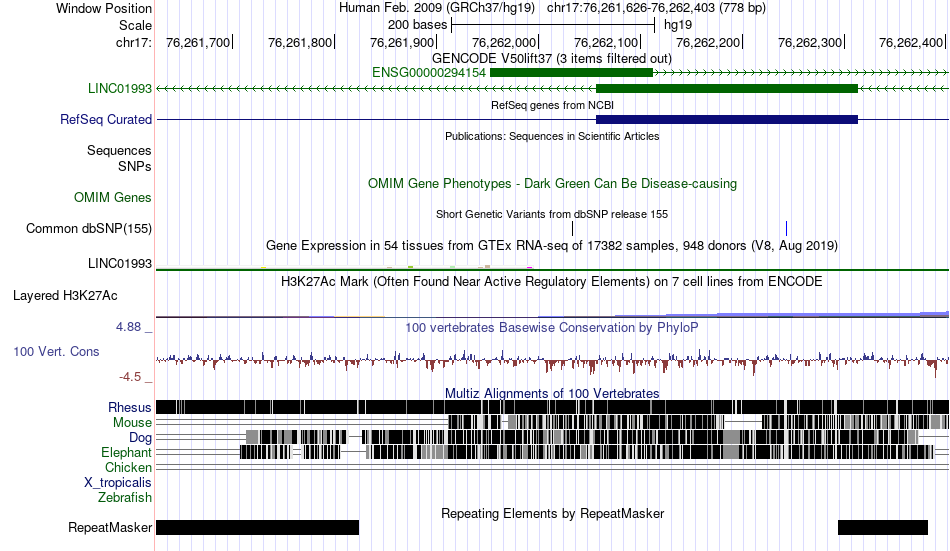Click the Sequences track label
Viewport: 950px width, 551px height.
coord(119,150)
